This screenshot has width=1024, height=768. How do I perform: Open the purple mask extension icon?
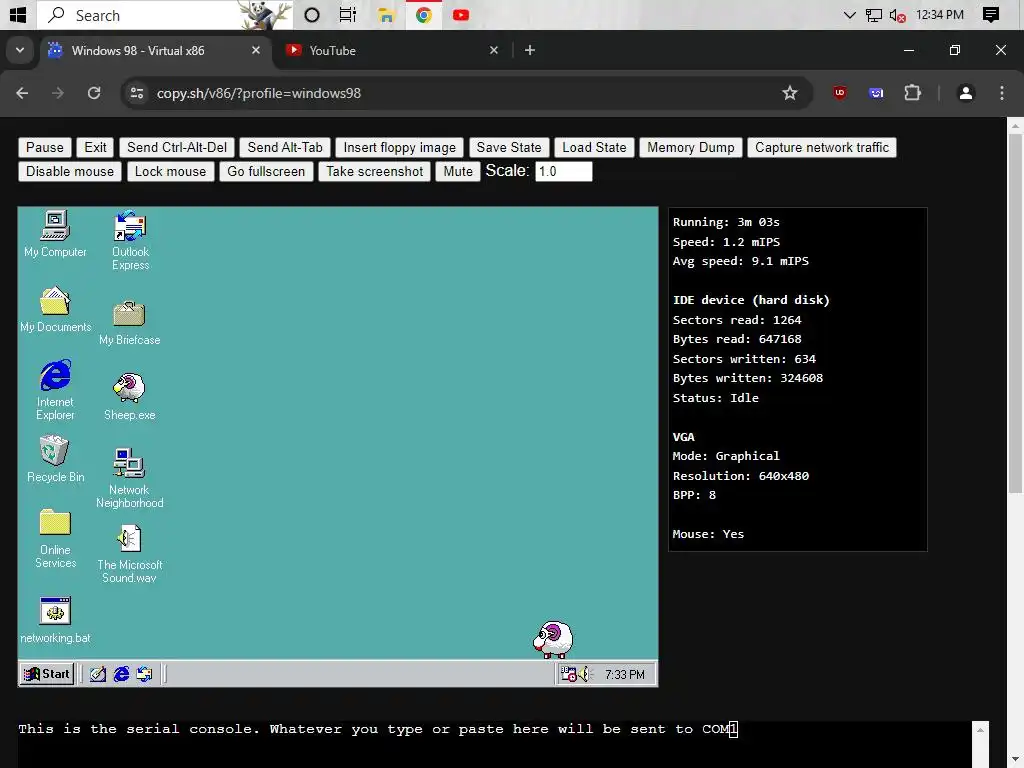[876, 93]
